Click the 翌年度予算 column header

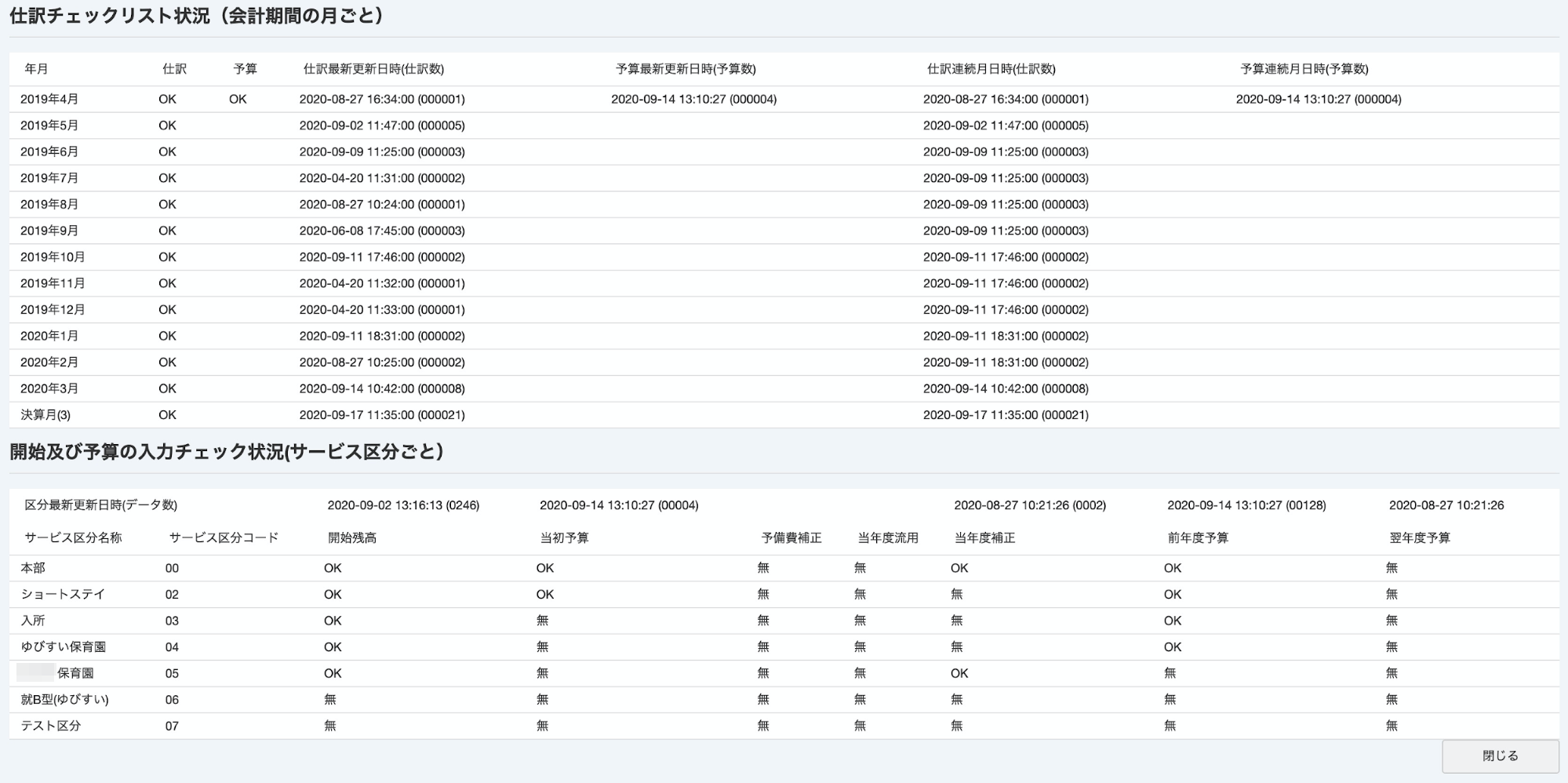coord(1420,538)
